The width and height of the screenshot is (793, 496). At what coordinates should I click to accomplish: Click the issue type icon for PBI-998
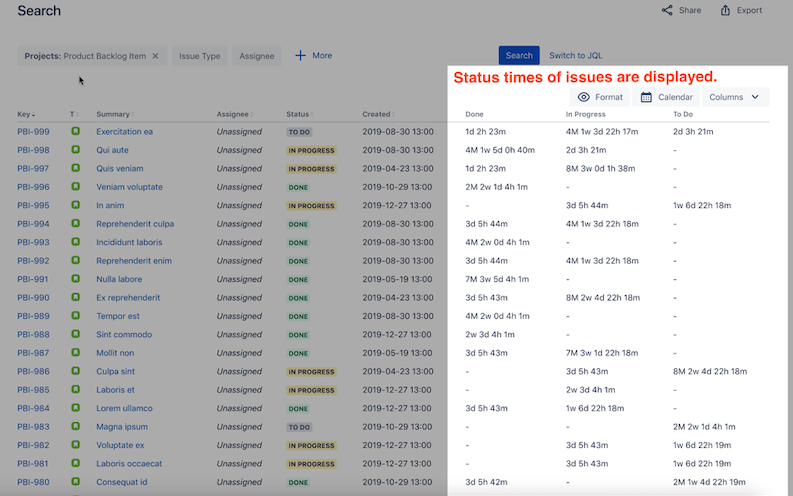(x=75, y=150)
